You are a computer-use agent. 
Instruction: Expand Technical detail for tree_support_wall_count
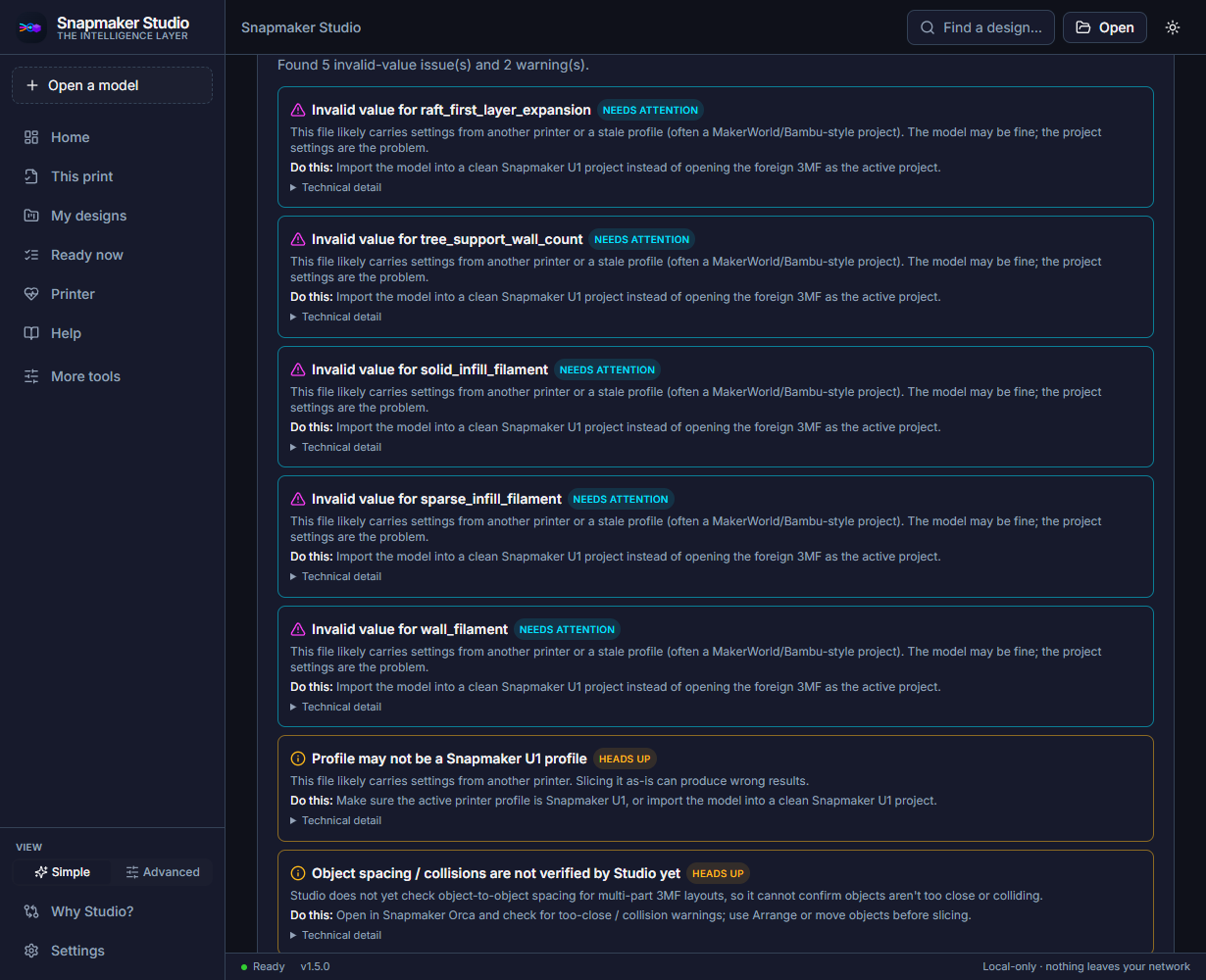[336, 317]
